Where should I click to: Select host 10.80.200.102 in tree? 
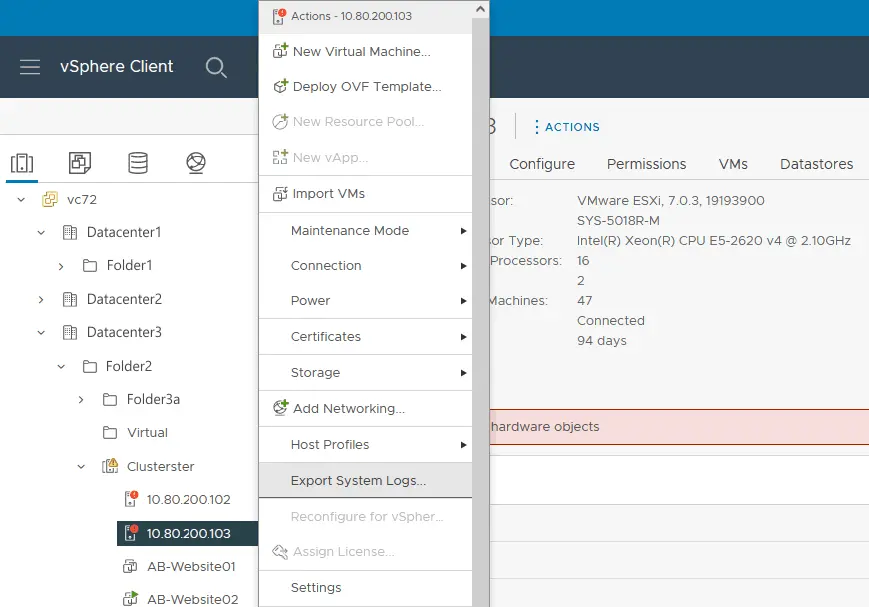point(188,499)
